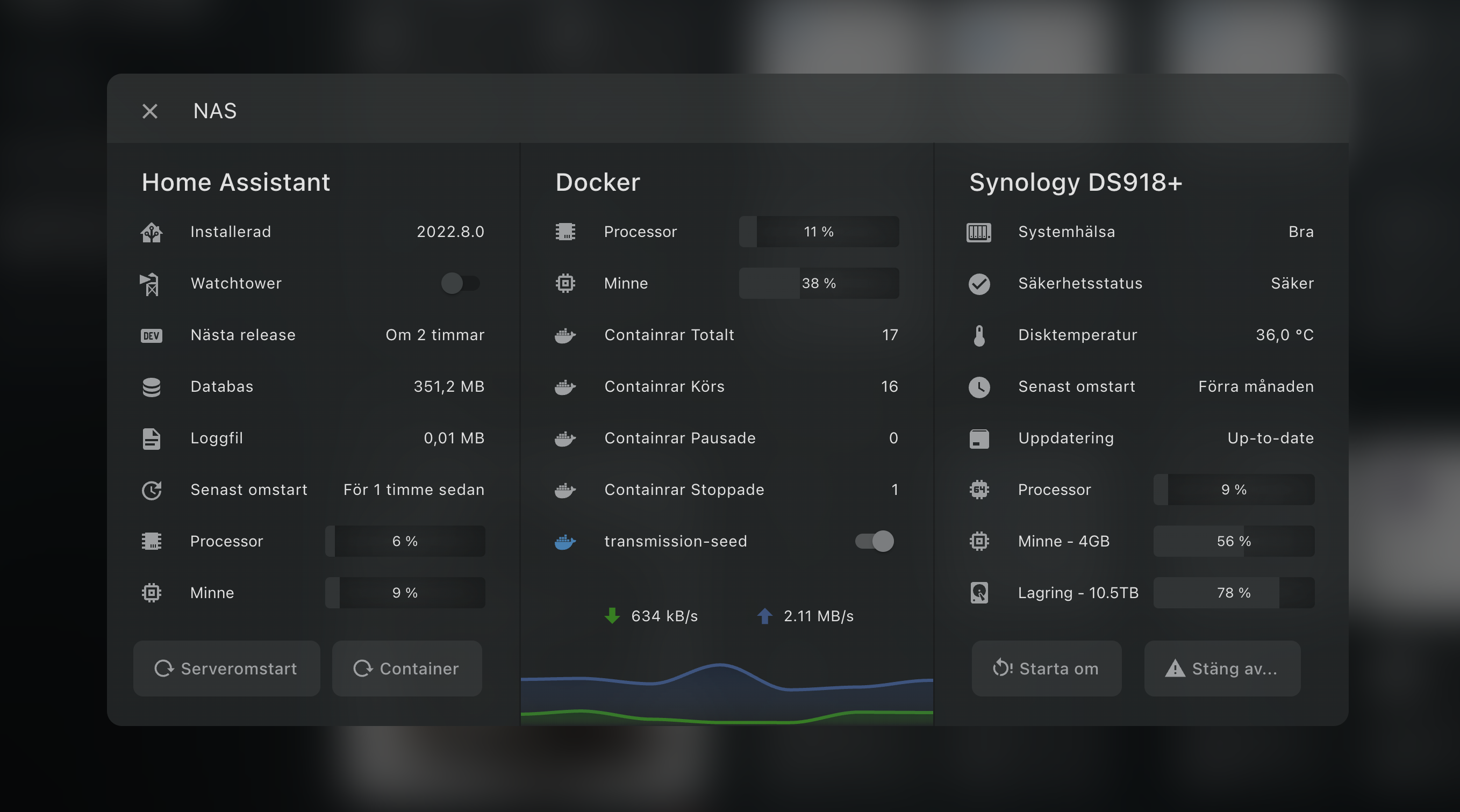Click the Docker Minne 38 % bar

pyautogui.click(x=818, y=283)
